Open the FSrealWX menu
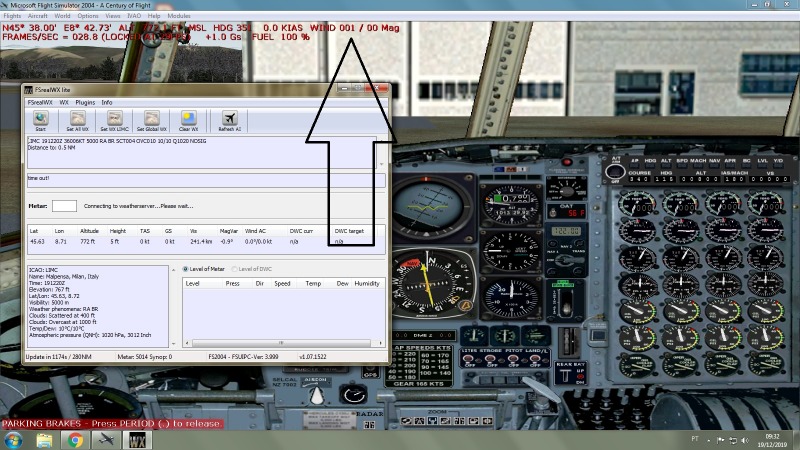Viewport: 800px width, 450px height. click(x=40, y=103)
